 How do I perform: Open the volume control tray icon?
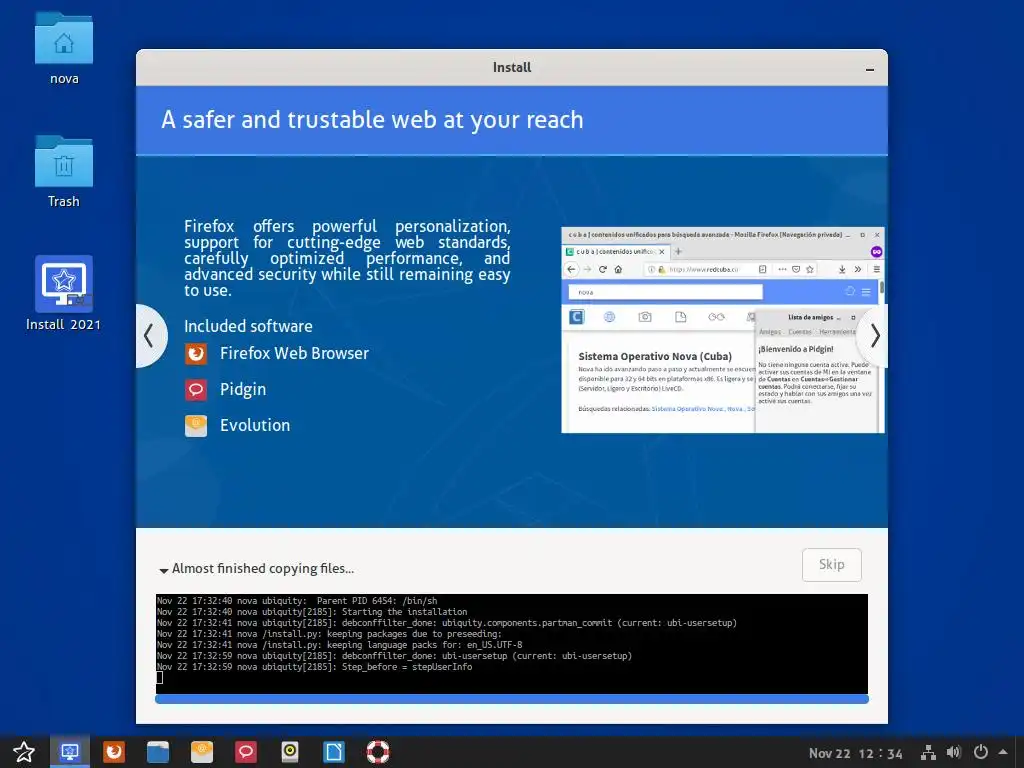[954, 753]
